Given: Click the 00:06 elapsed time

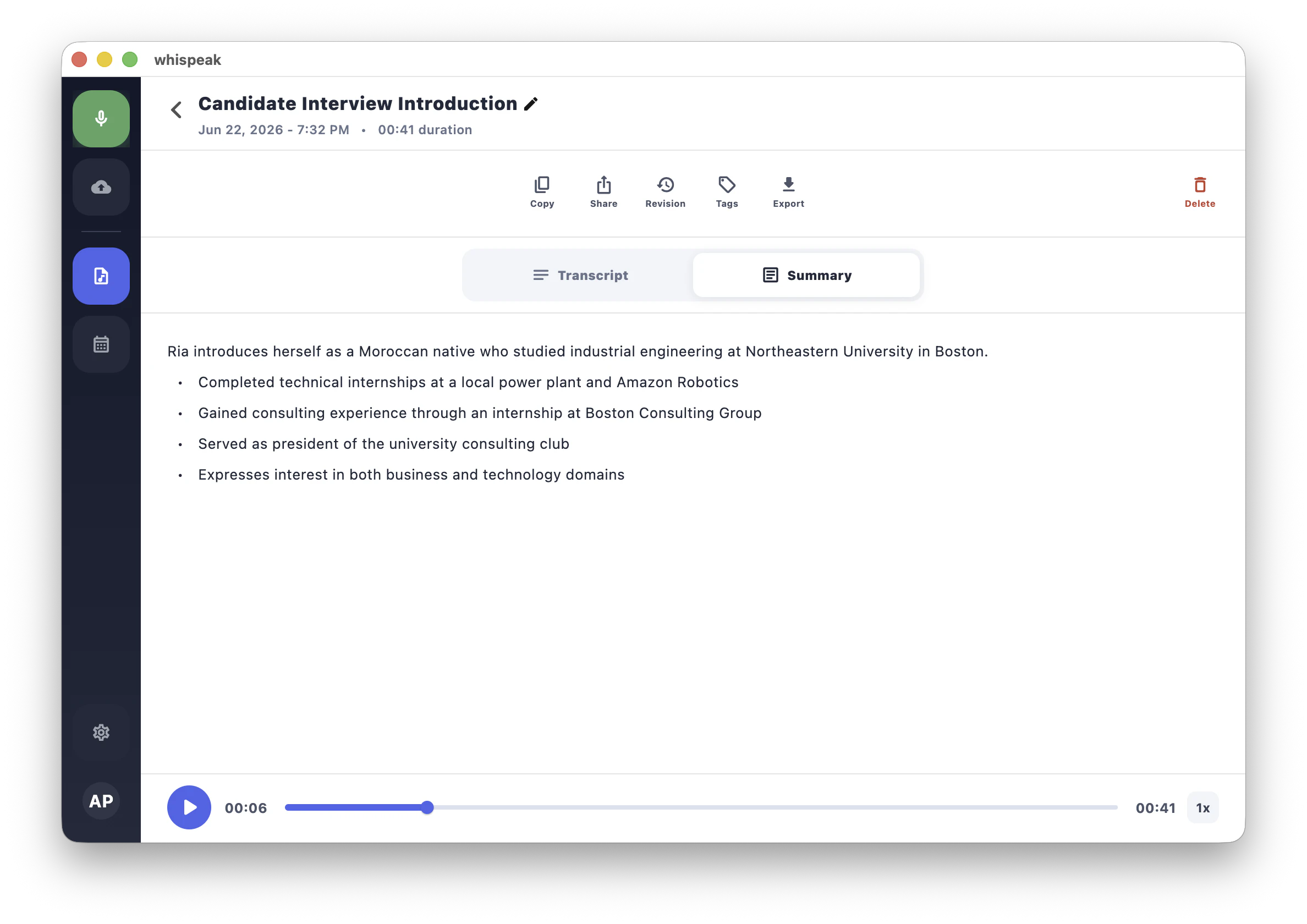Looking at the screenshot, I should click(245, 808).
